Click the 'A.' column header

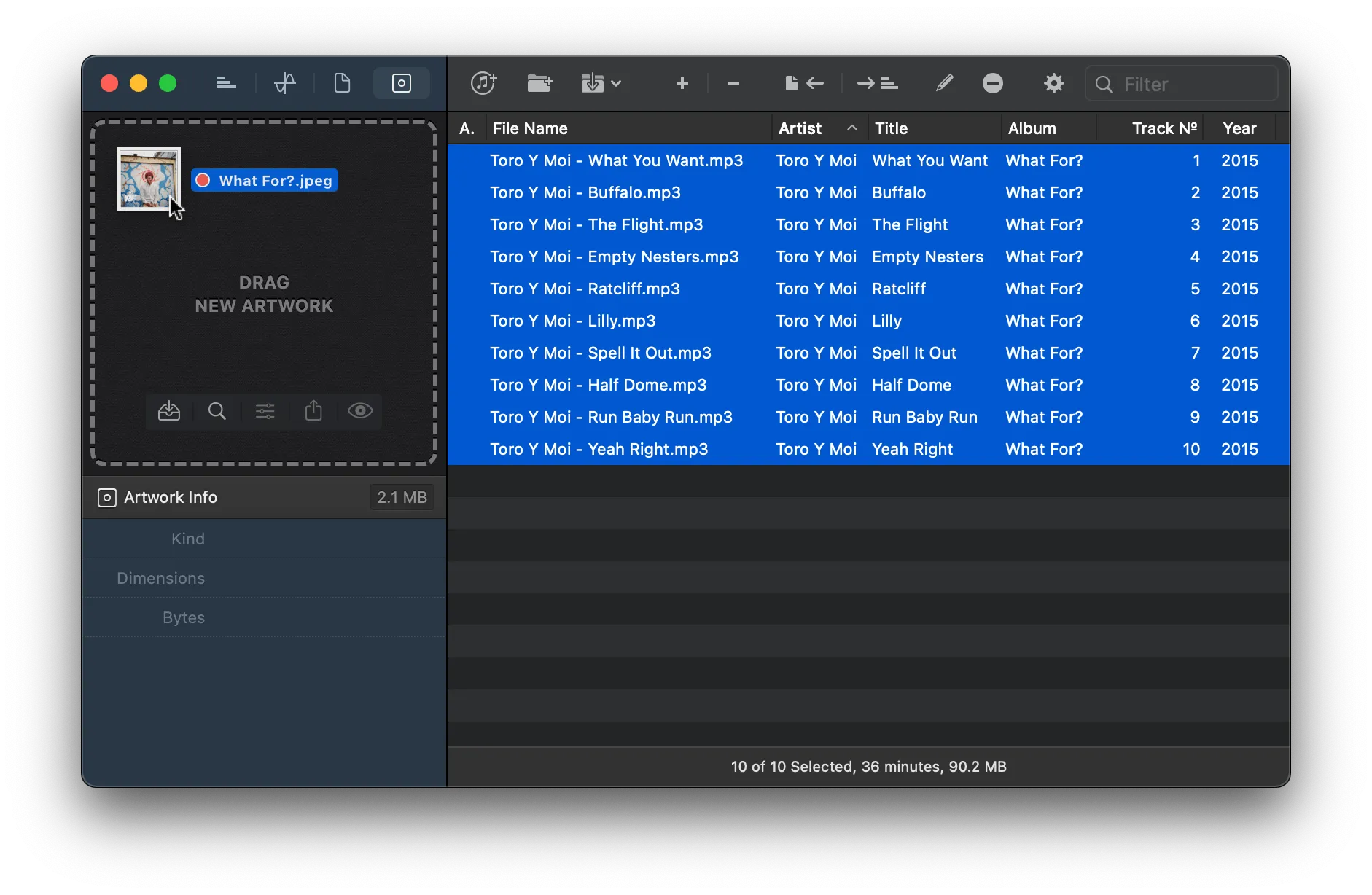pyautogui.click(x=467, y=128)
